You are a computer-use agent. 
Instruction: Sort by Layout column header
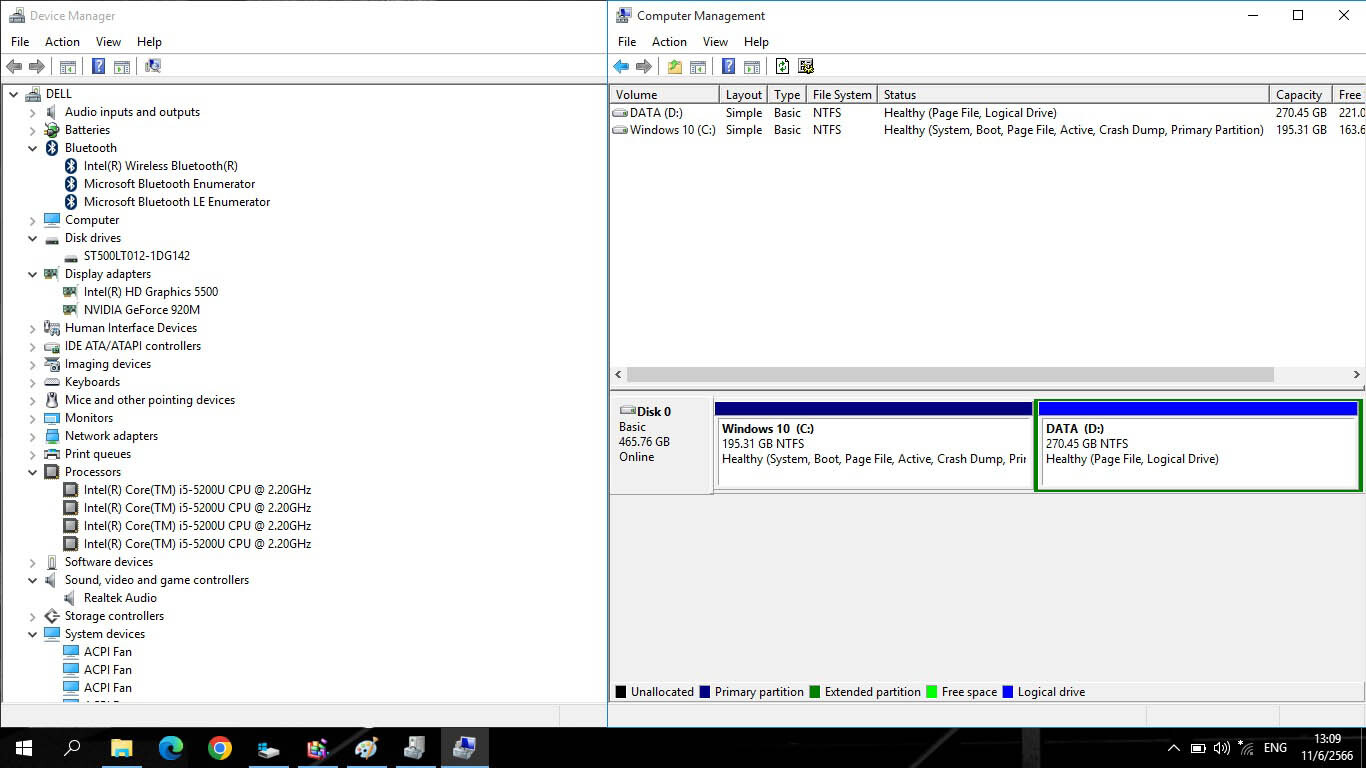(x=744, y=95)
